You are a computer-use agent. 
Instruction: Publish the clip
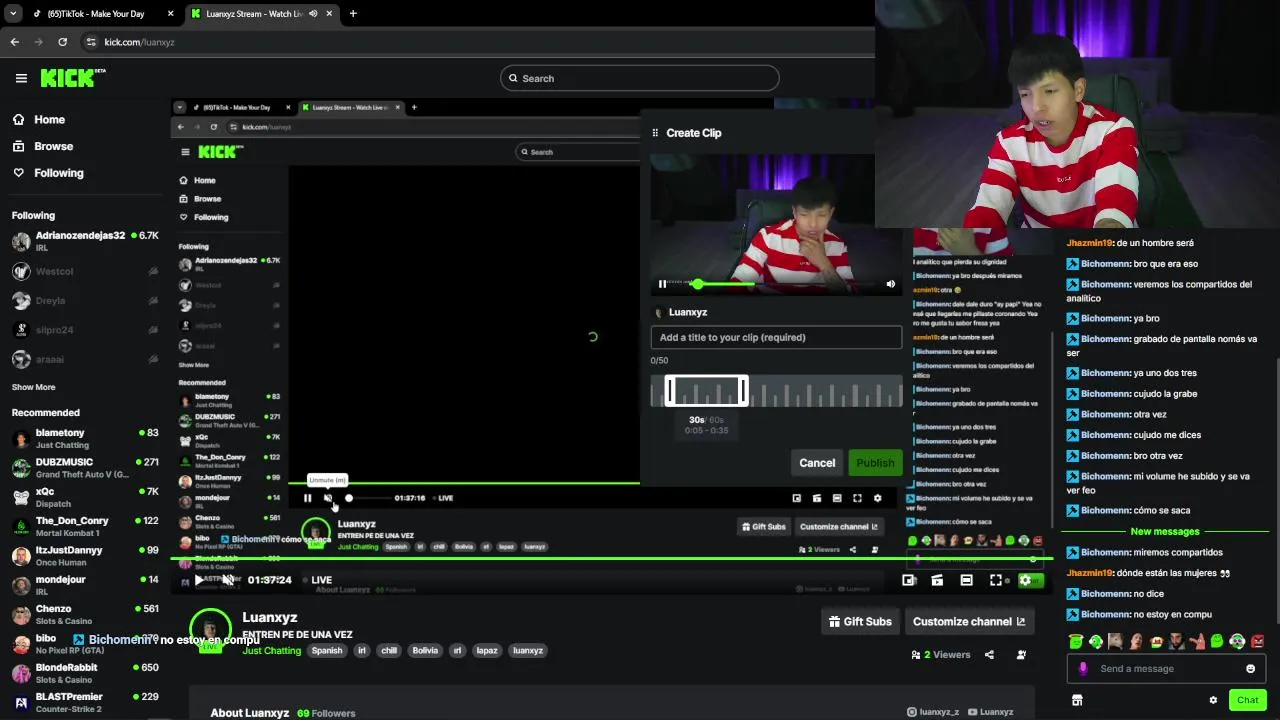click(x=875, y=463)
